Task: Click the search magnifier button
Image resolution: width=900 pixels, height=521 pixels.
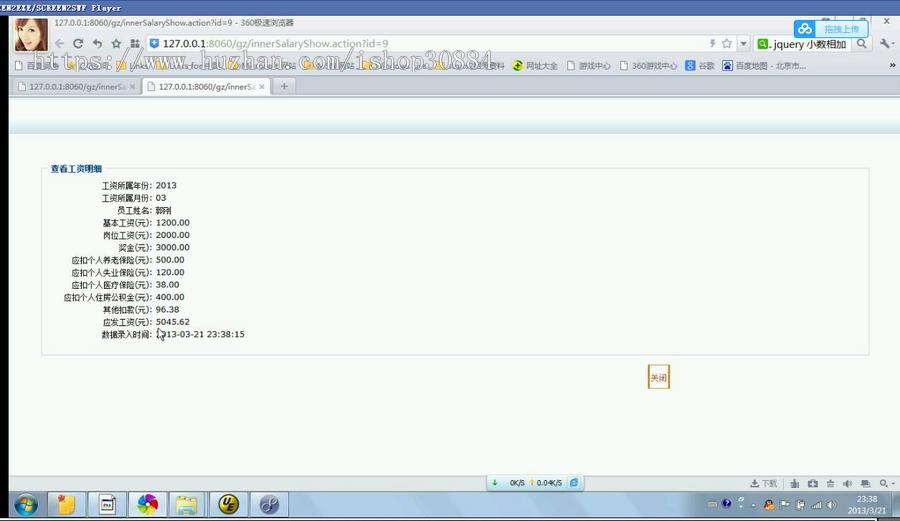Action: (x=862, y=44)
